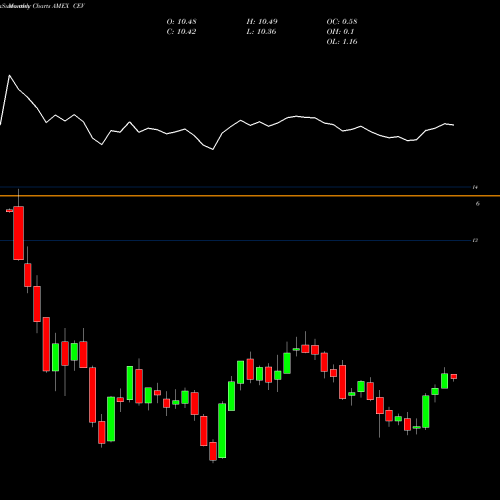500x500 pixels.
Task: Select the low price value L: 10.36
Action: (x=261, y=32)
